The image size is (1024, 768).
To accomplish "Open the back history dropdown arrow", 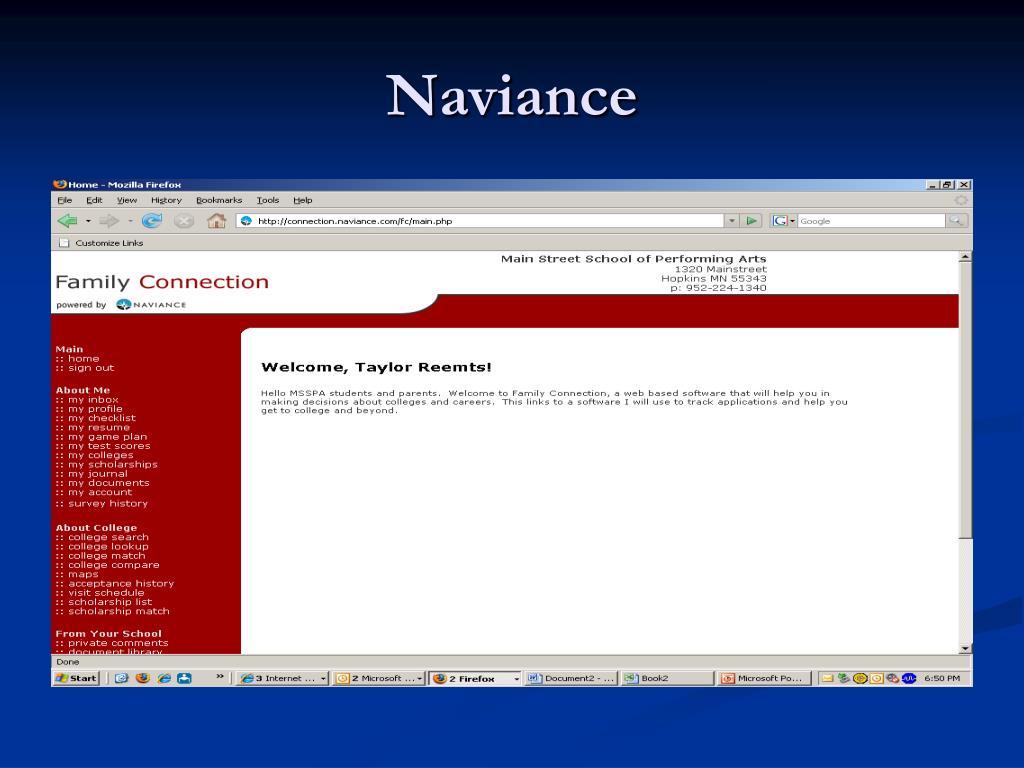I will point(88,221).
